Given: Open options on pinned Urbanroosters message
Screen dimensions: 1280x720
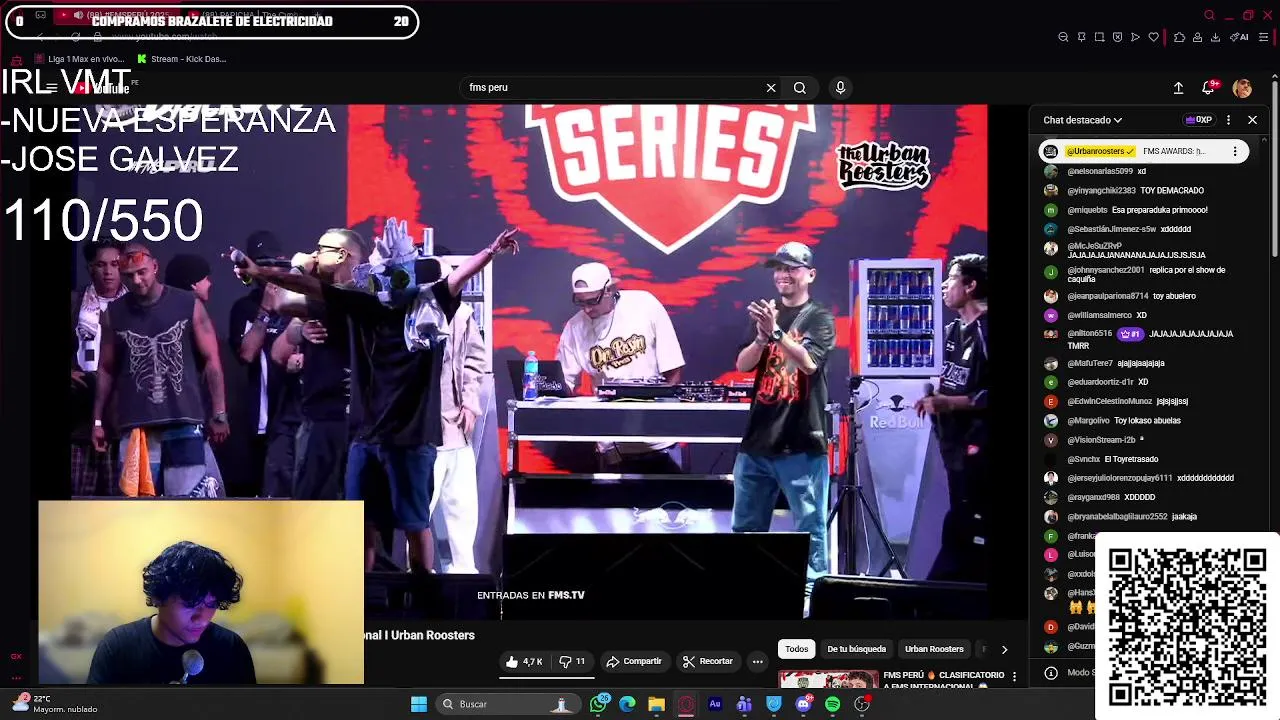Looking at the screenshot, I should tap(1235, 151).
